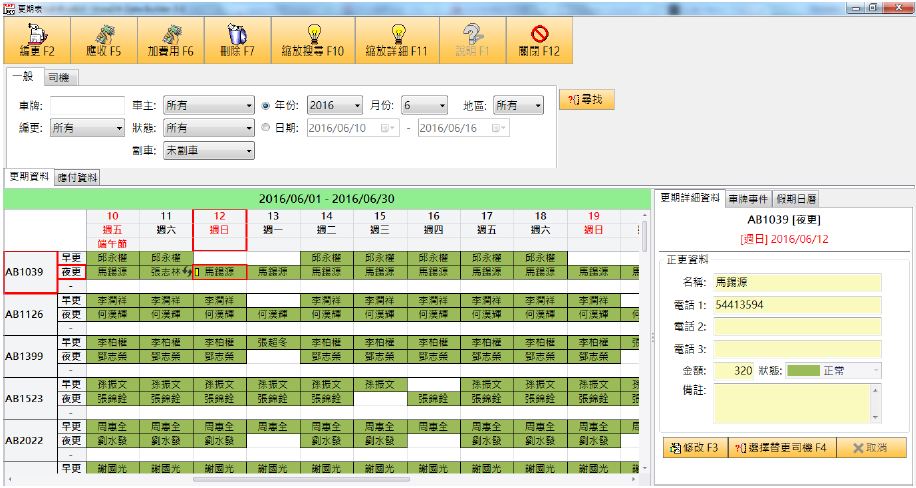Screen dimensions: 916x488
Task: Select the 年份 radio button
Action: click(265, 105)
